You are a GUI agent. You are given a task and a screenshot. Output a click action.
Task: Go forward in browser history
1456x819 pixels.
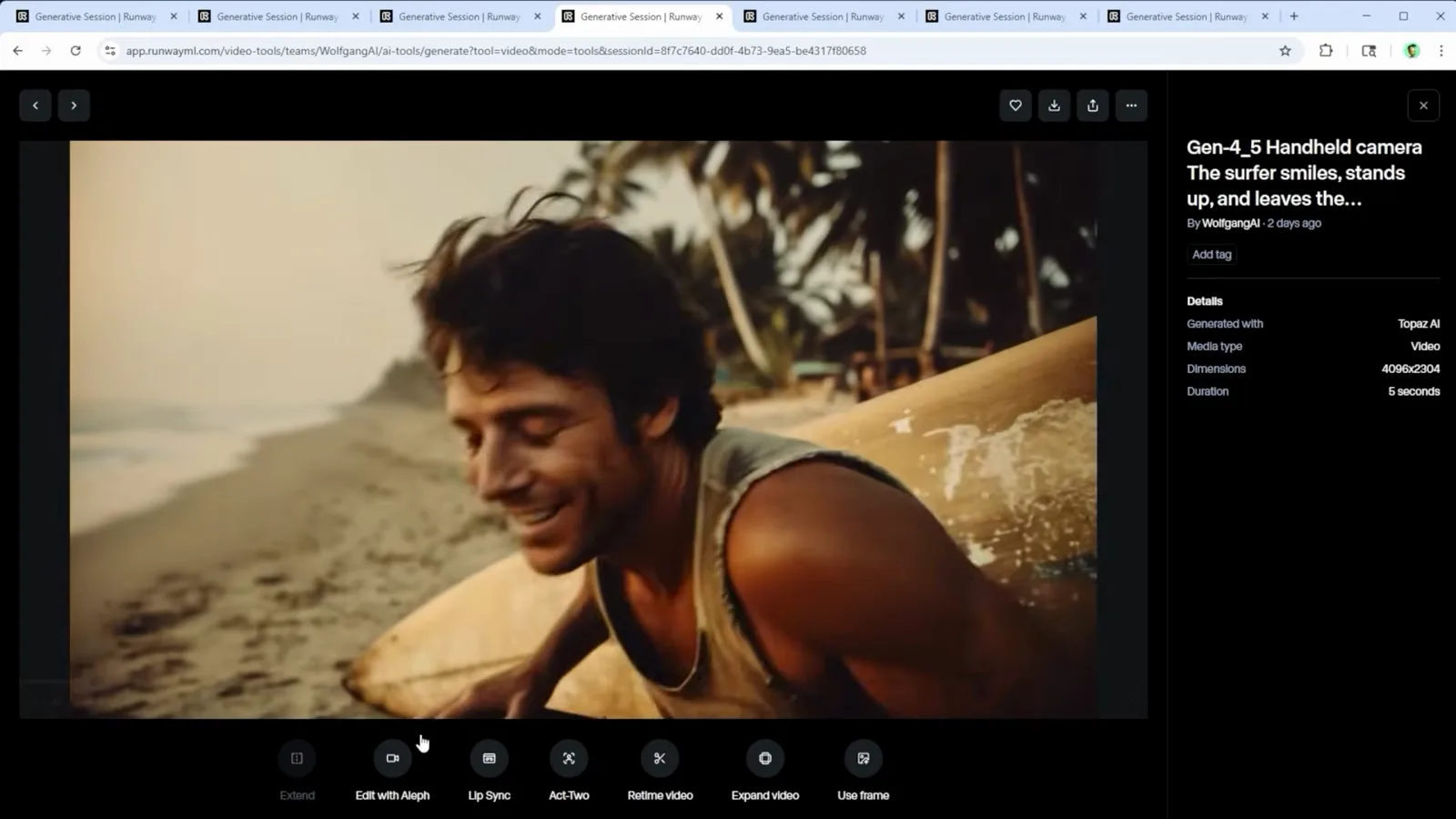[x=46, y=51]
